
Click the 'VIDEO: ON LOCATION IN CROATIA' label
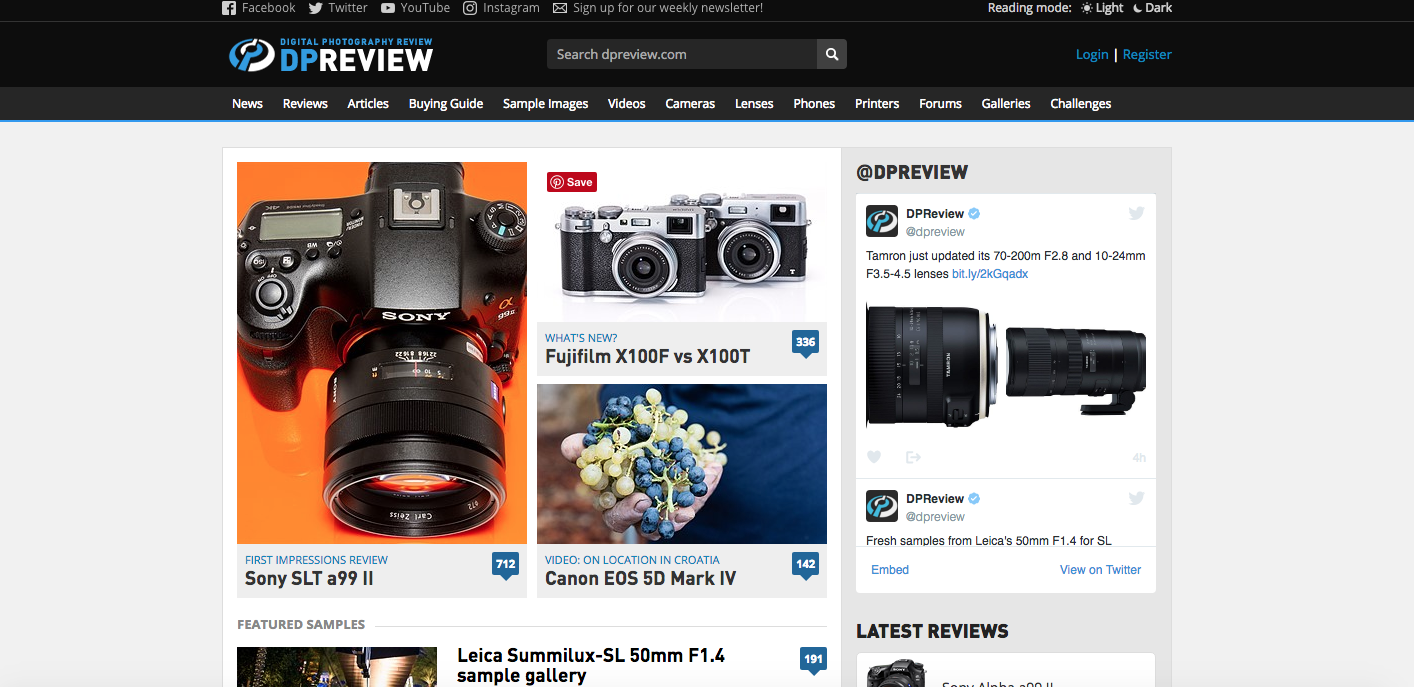pyautogui.click(x=632, y=560)
